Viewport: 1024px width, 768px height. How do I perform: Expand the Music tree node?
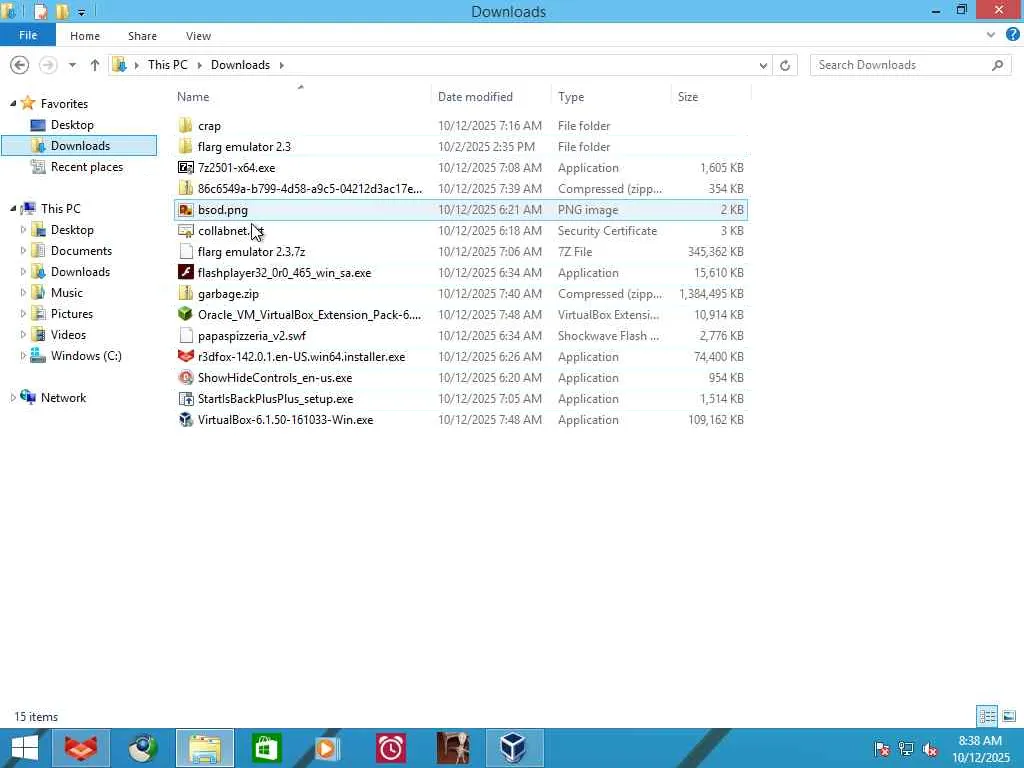tap(24, 293)
